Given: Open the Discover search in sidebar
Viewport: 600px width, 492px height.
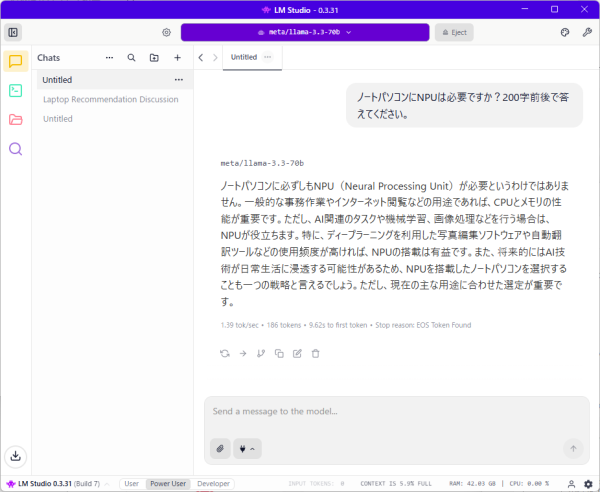Looking at the screenshot, I should [x=15, y=149].
